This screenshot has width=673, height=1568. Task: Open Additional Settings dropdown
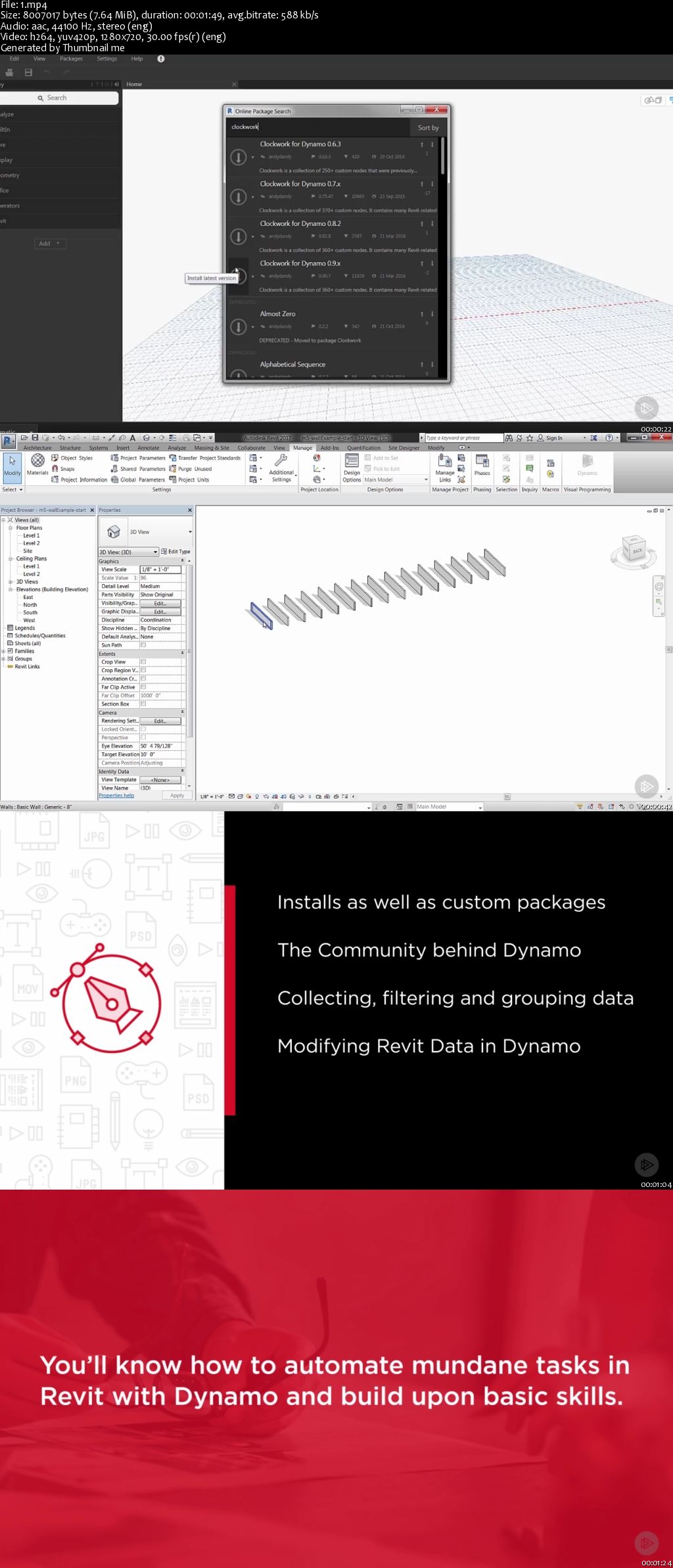(x=281, y=468)
